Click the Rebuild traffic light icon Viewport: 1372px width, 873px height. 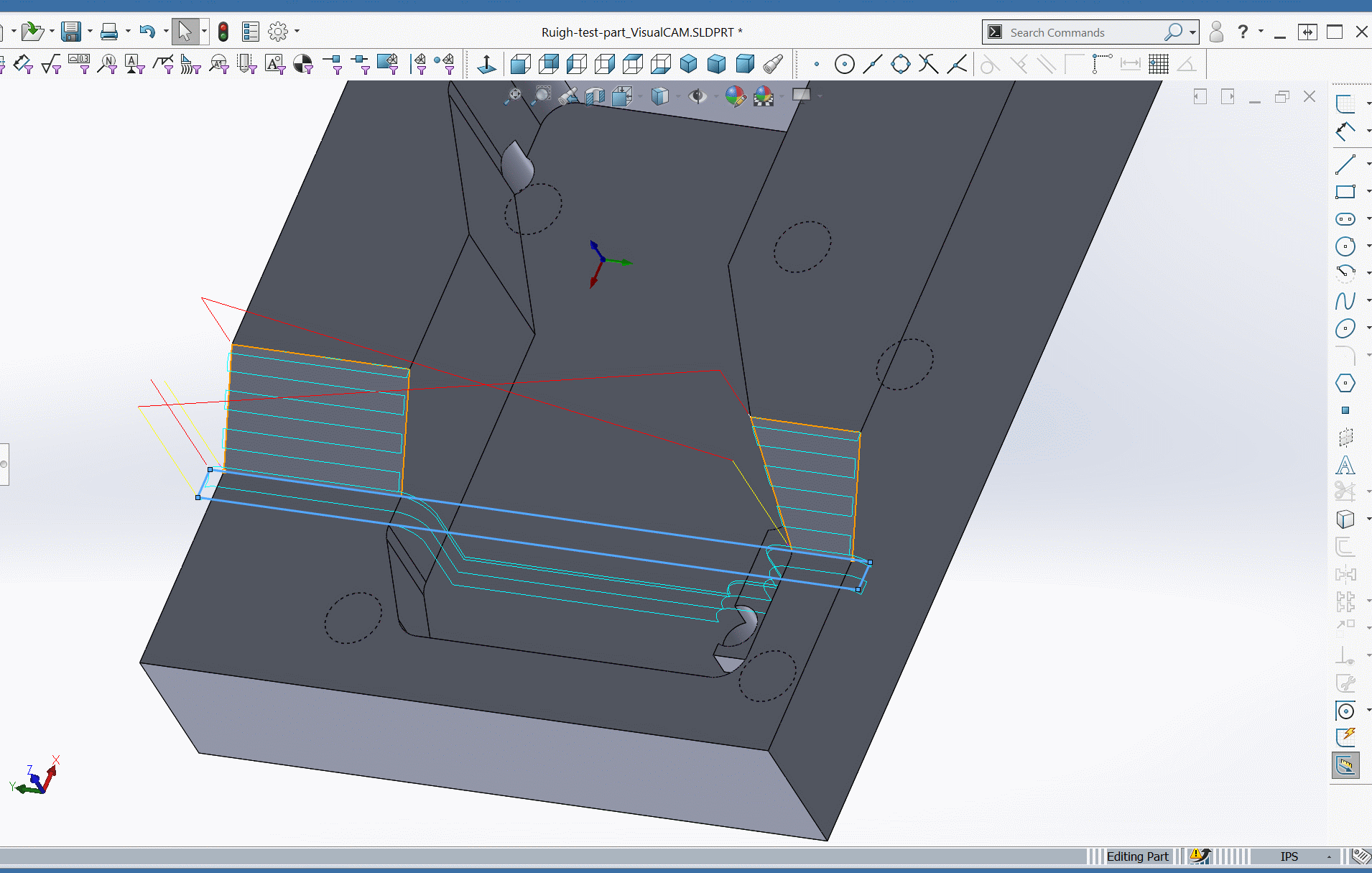[x=223, y=32]
